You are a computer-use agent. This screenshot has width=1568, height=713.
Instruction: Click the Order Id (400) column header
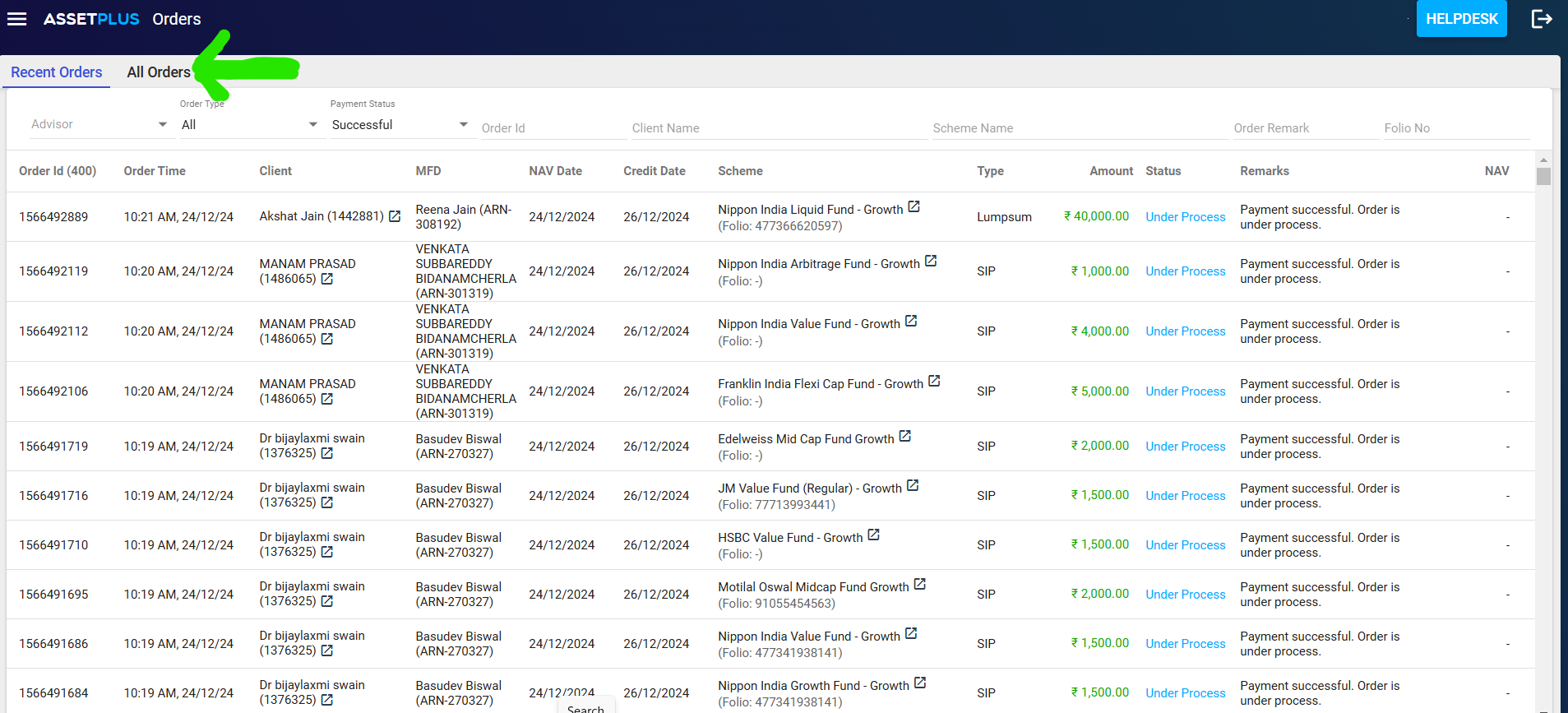coord(58,171)
